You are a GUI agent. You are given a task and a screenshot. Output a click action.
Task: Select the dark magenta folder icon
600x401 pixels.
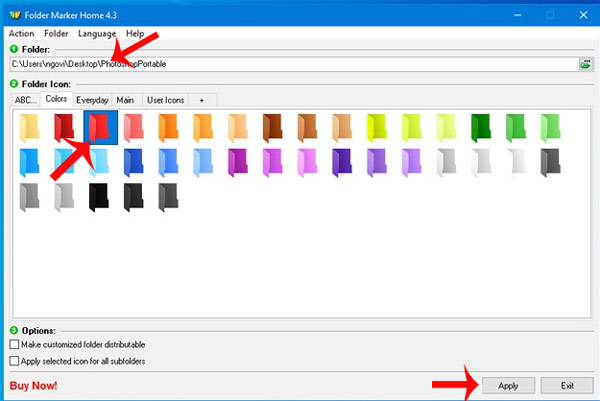tap(238, 162)
